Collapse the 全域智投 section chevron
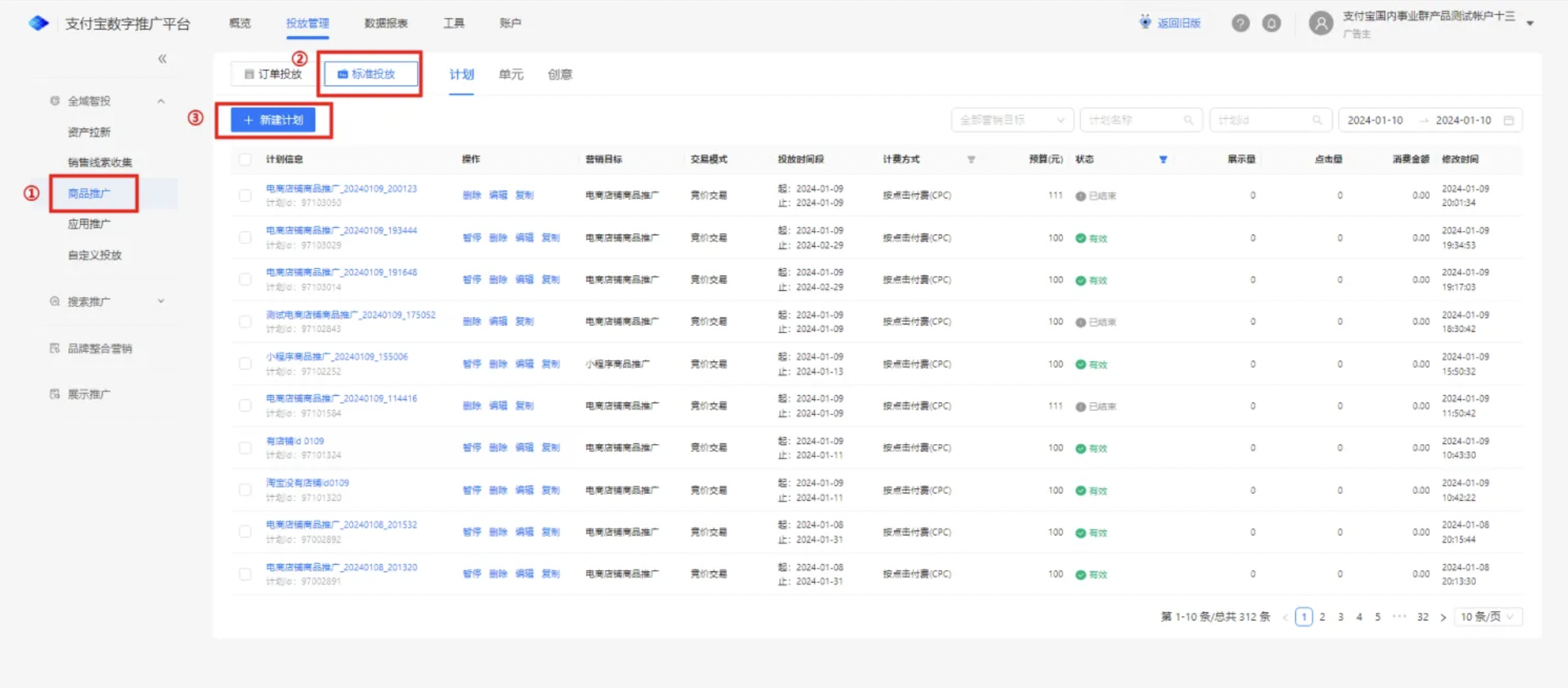The width and height of the screenshot is (1568, 688). pos(161,101)
